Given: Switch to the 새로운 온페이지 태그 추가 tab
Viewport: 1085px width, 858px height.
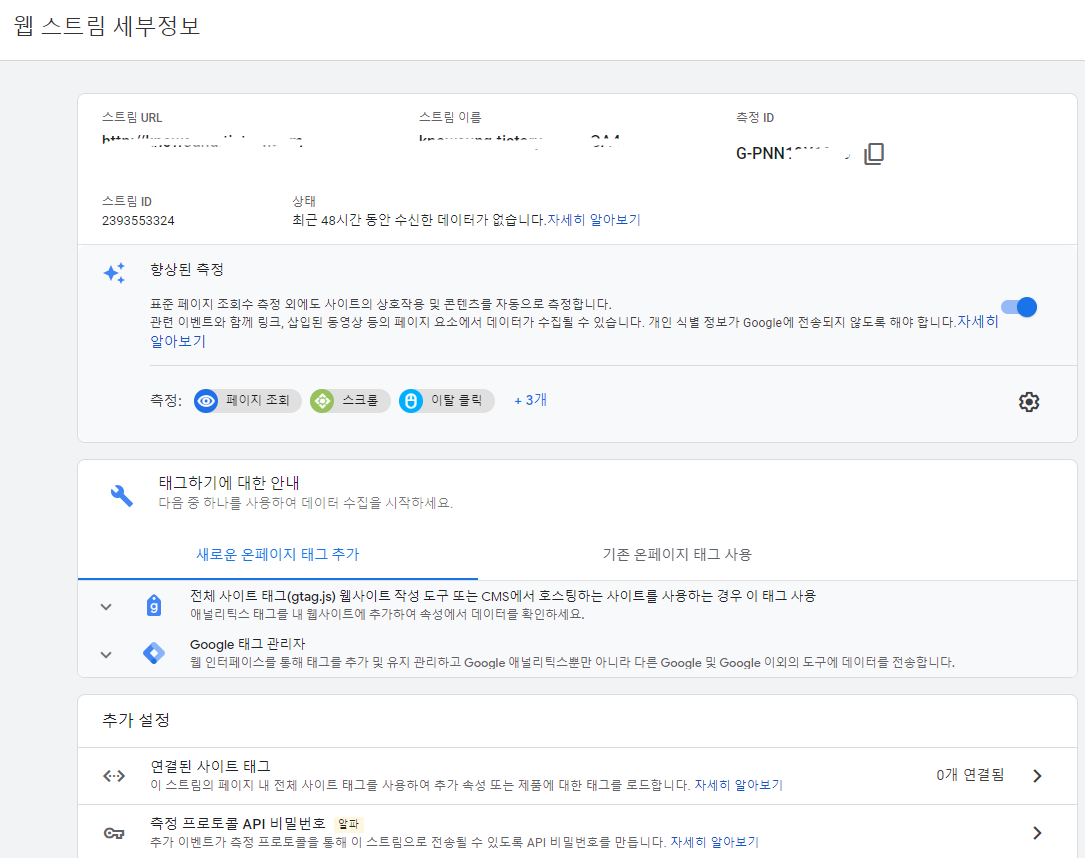Looking at the screenshot, I should tap(277, 554).
